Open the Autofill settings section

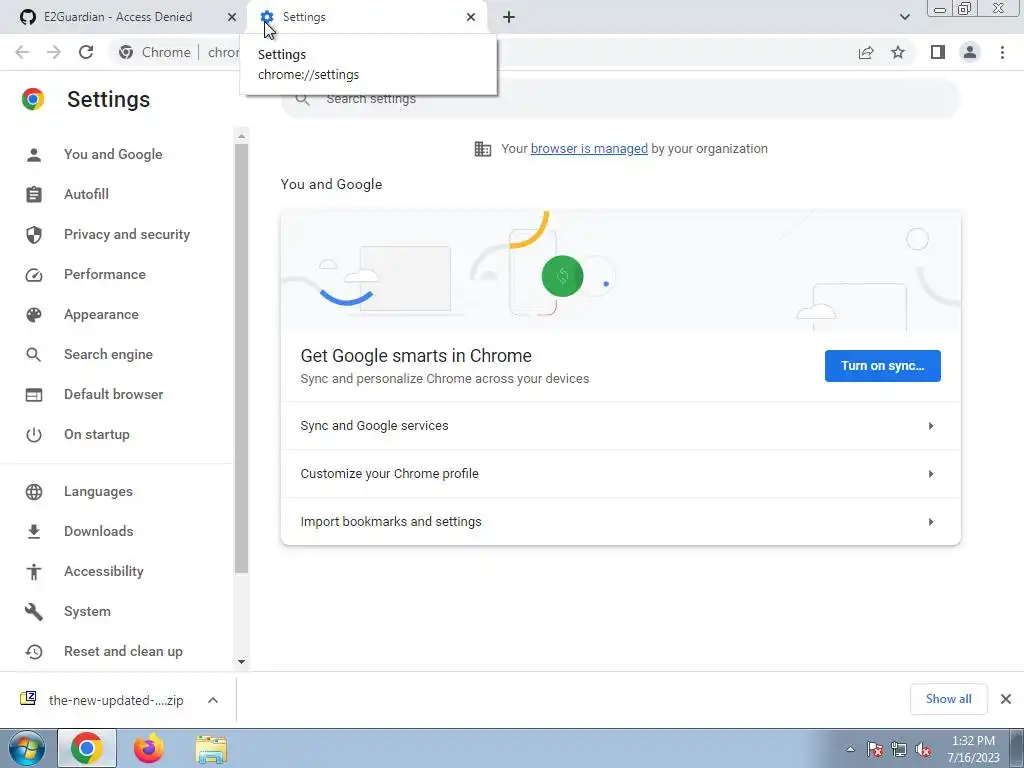coord(86,195)
